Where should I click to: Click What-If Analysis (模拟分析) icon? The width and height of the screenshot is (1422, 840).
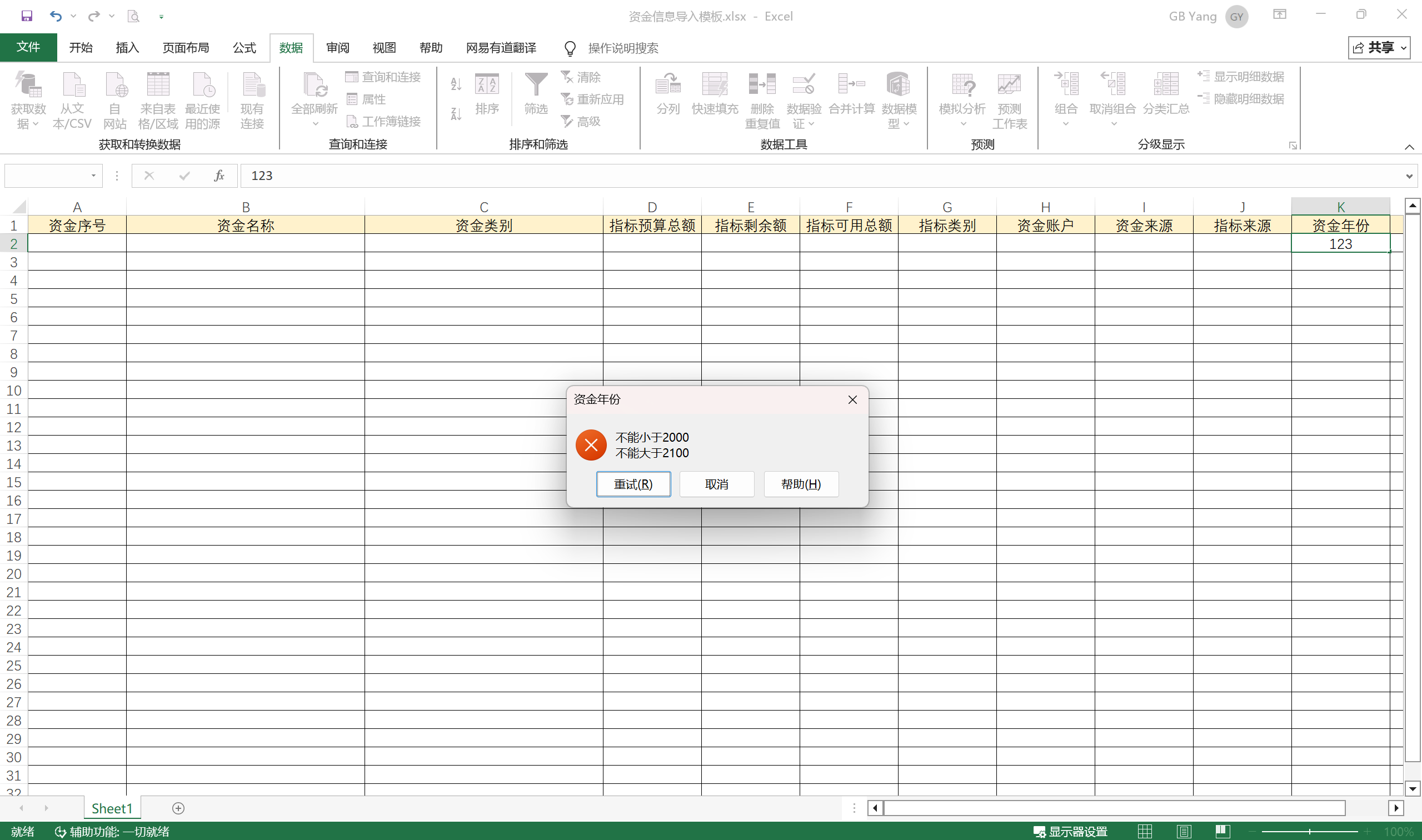click(962, 99)
